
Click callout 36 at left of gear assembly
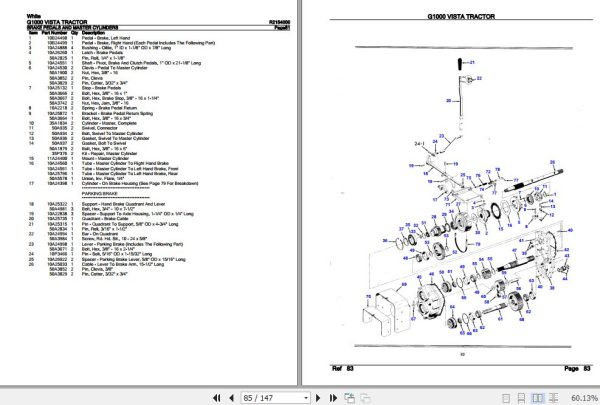pos(385,241)
